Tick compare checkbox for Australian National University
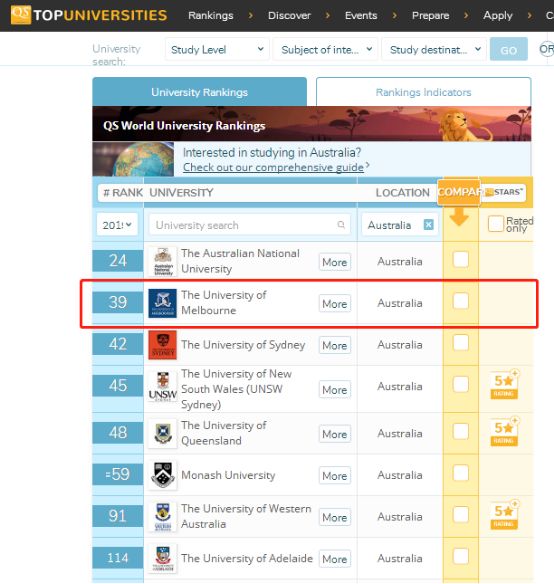Image resolution: width=554 pixels, height=584 pixels. point(460,259)
